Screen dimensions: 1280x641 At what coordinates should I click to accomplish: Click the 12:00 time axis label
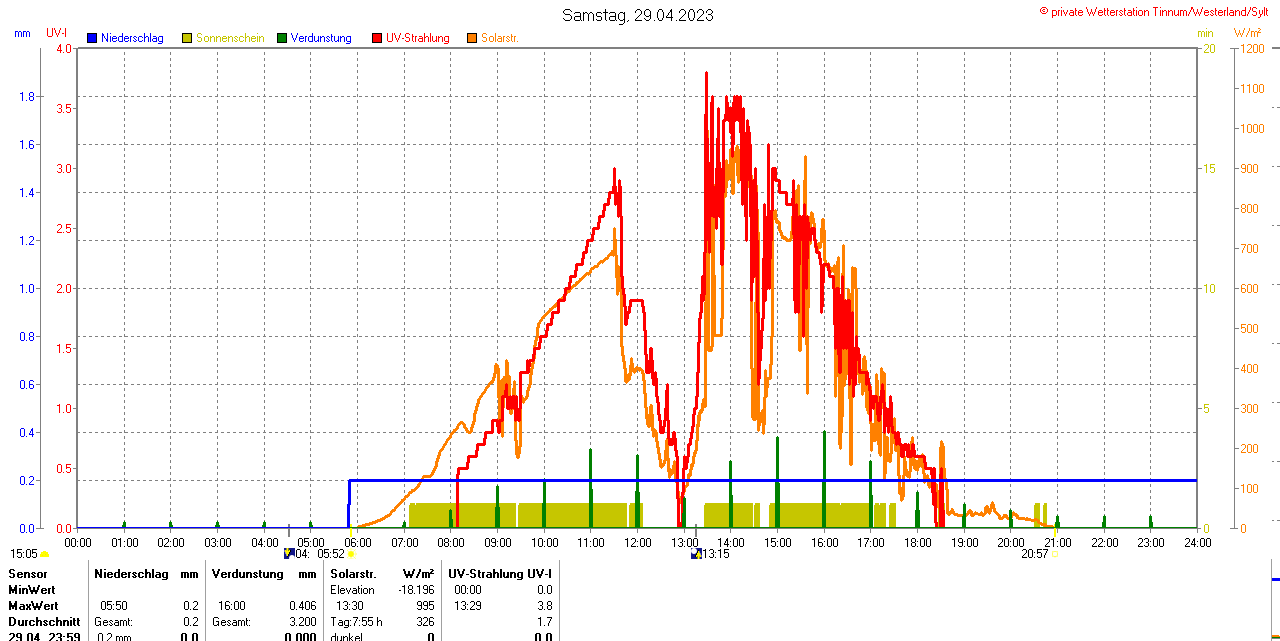pyautogui.click(x=638, y=543)
